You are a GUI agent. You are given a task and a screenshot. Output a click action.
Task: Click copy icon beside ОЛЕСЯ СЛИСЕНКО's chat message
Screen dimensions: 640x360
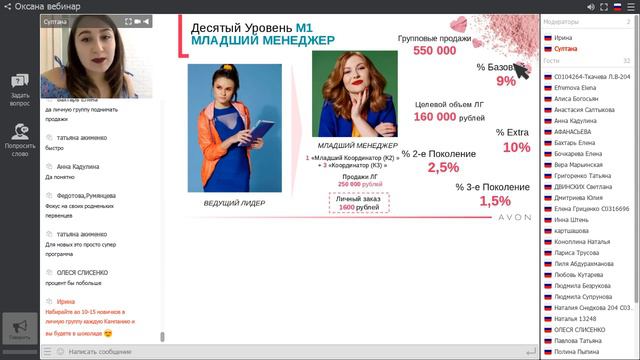point(49,272)
